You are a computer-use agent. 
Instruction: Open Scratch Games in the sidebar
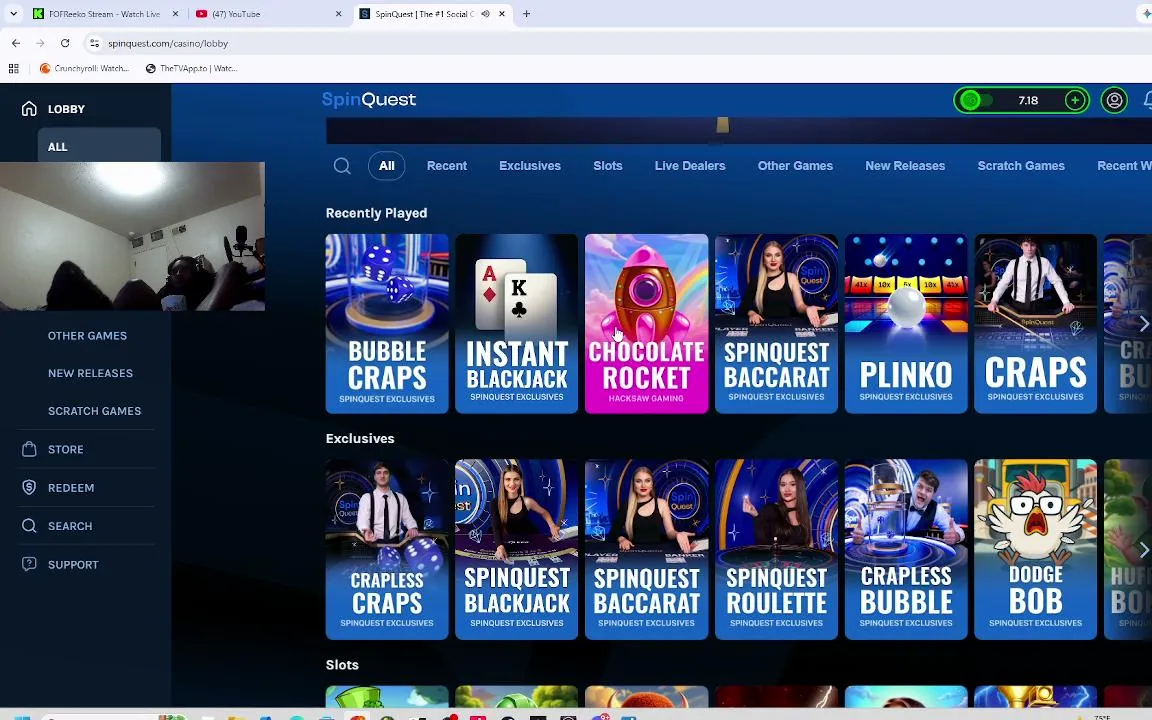point(94,411)
